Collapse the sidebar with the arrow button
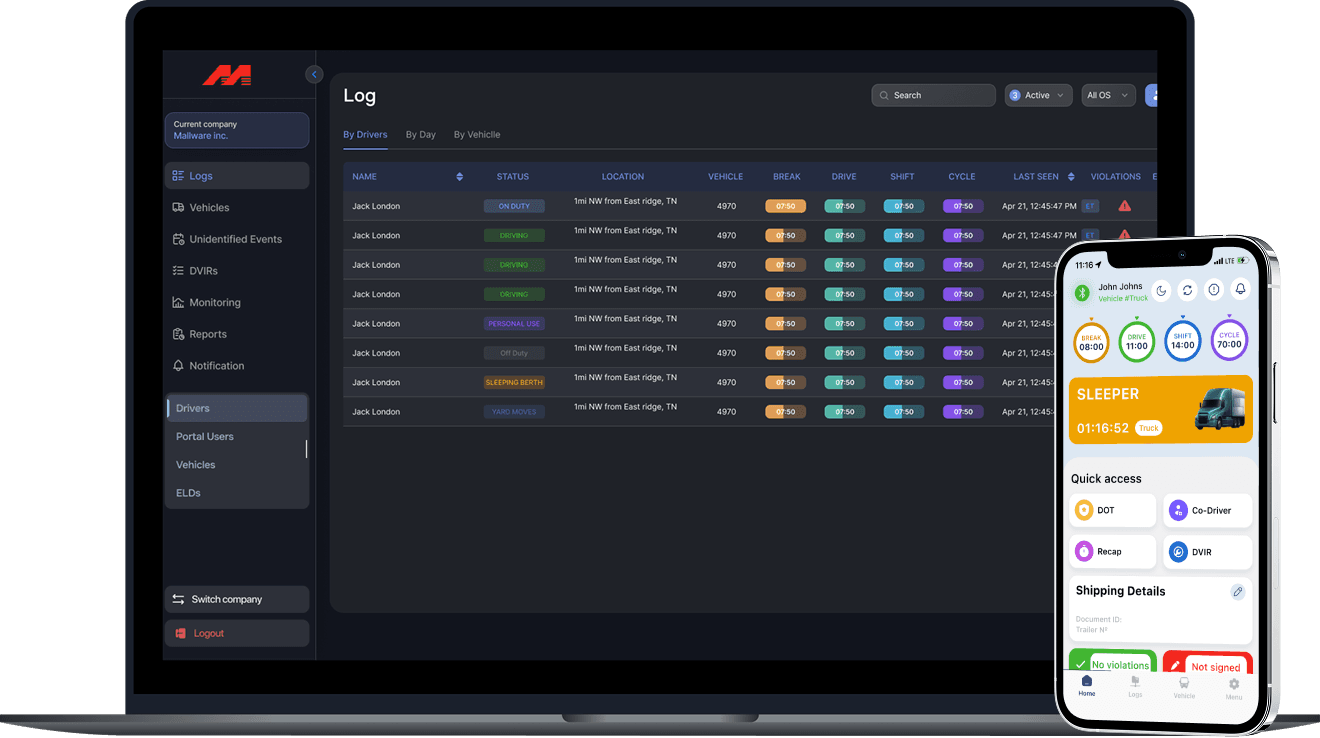Screen dimensions: 1320x738 coord(314,74)
